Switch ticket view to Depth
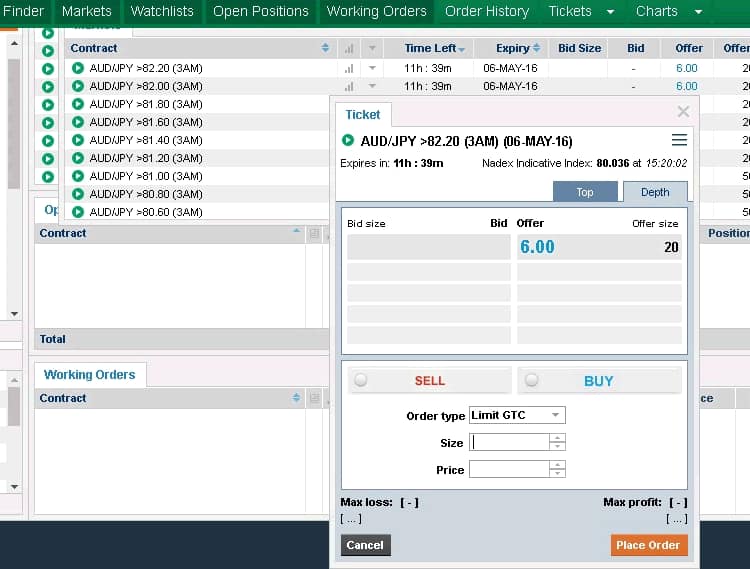 [x=655, y=192]
